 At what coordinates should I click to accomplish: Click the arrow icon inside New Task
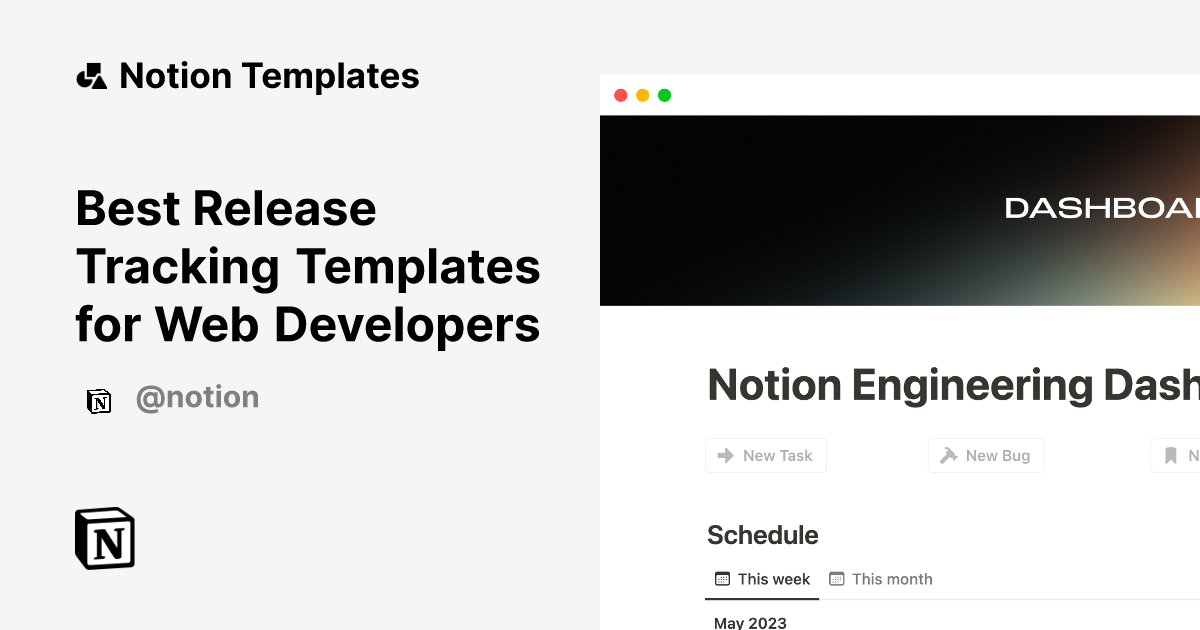[x=725, y=455]
